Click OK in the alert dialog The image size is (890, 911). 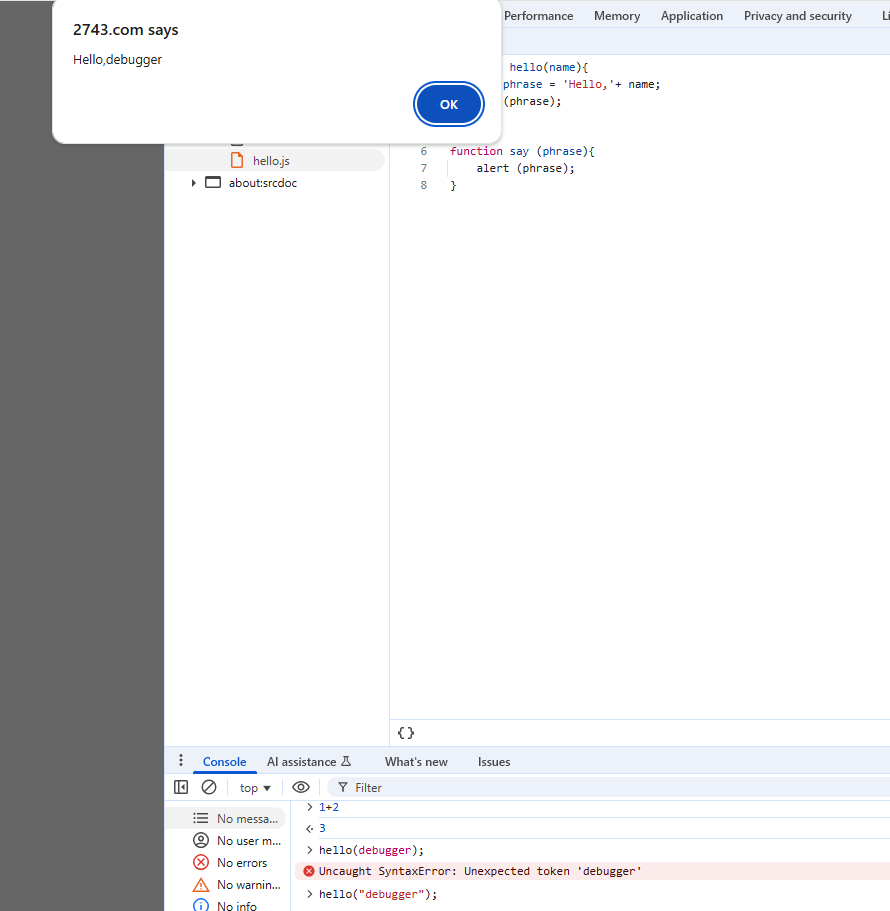point(448,105)
